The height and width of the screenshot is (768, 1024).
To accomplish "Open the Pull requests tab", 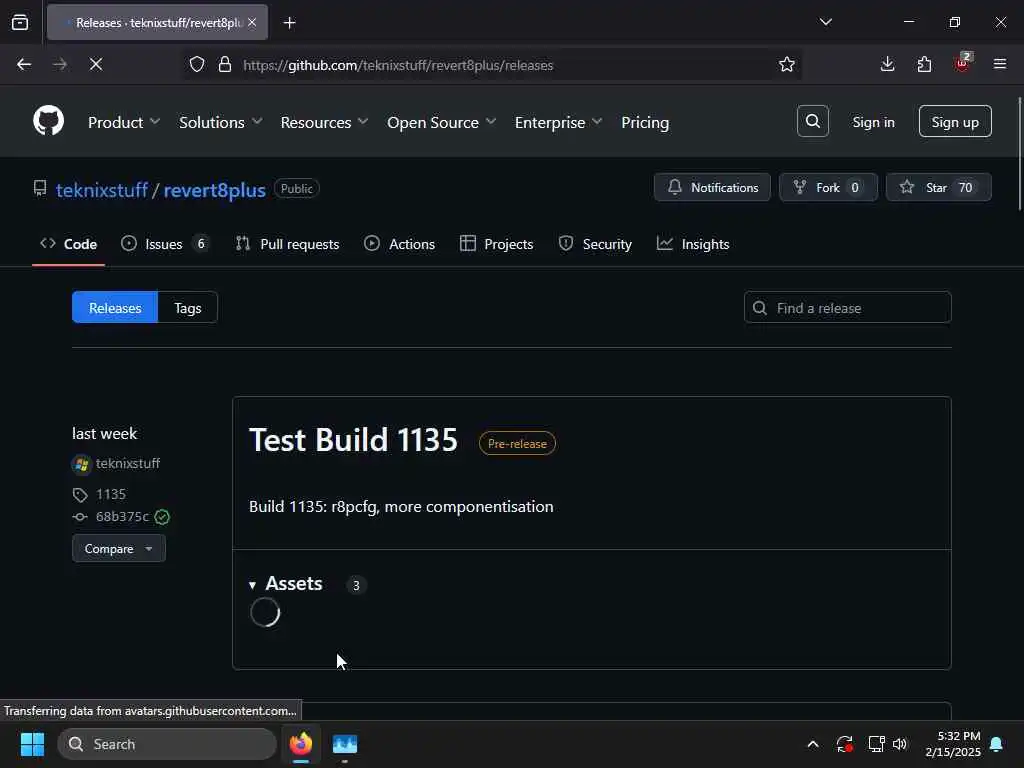I will tap(287, 244).
